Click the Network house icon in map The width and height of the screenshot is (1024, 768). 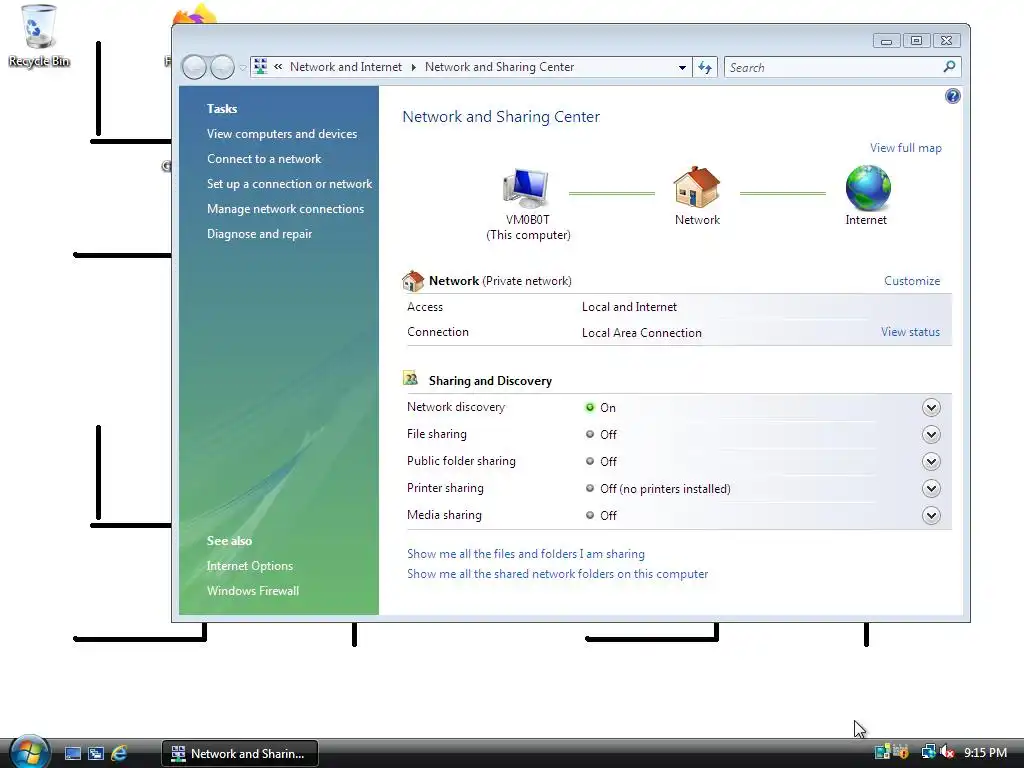click(x=697, y=187)
